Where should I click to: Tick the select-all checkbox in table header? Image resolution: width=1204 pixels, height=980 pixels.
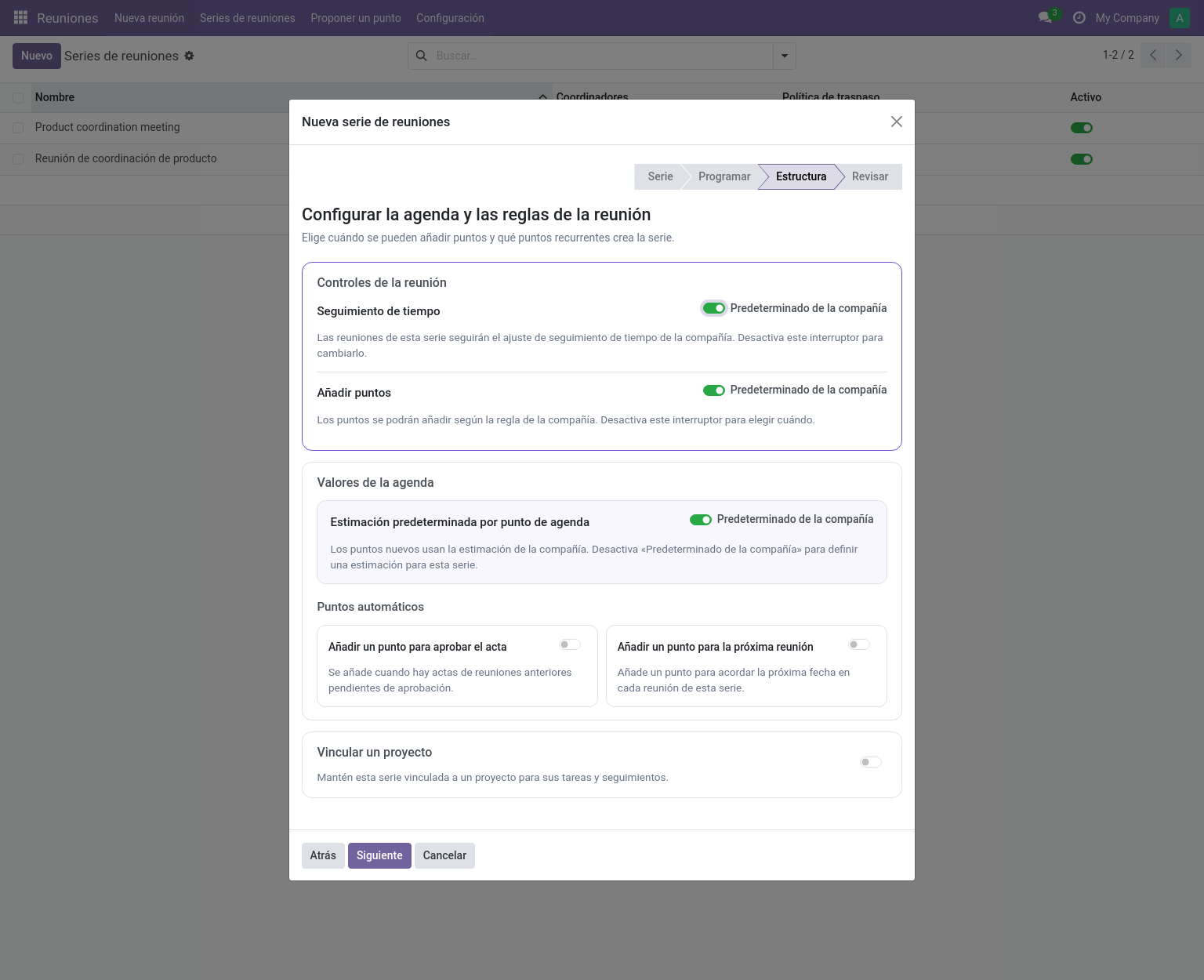point(18,98)
